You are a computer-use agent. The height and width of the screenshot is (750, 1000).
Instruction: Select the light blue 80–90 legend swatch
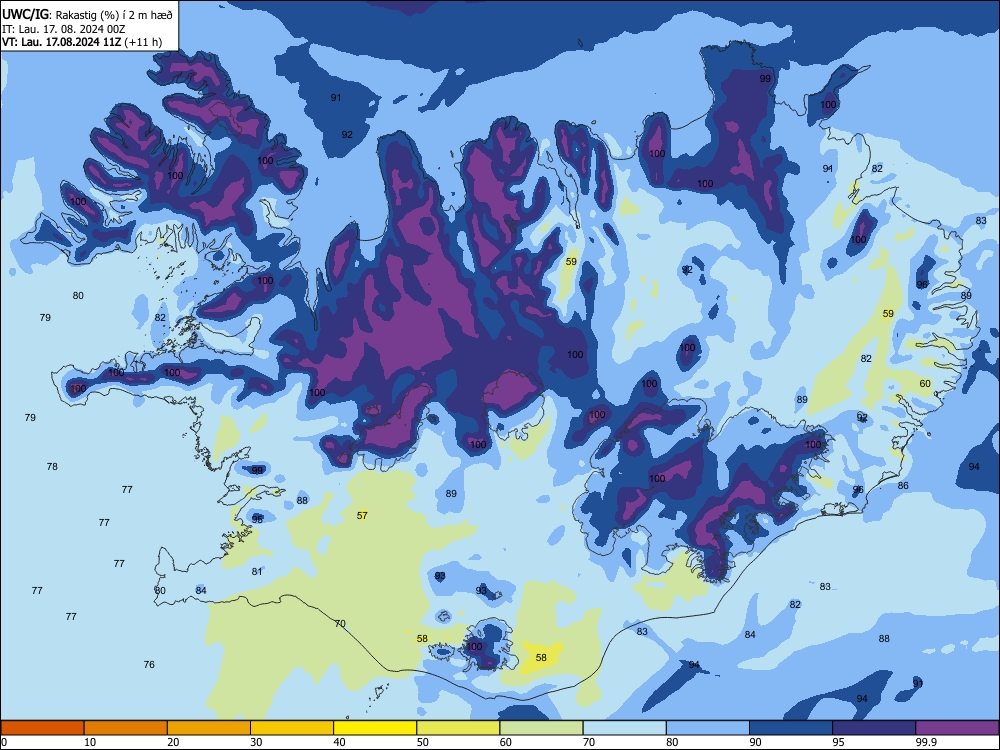[x=708, y=728]
